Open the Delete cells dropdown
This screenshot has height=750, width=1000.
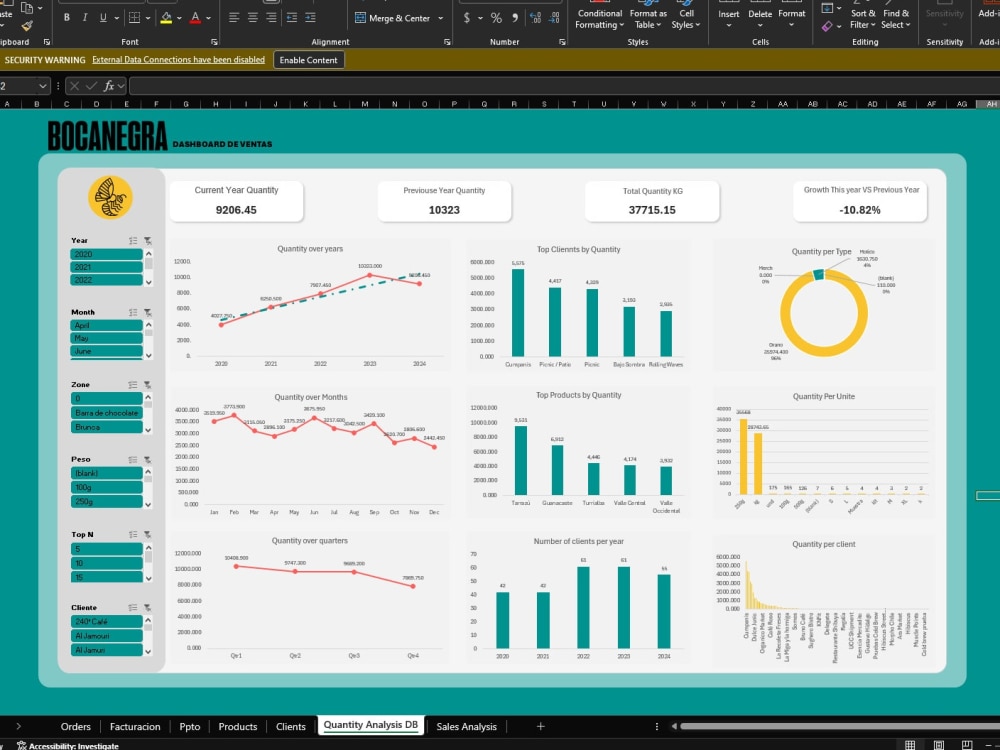760,26
